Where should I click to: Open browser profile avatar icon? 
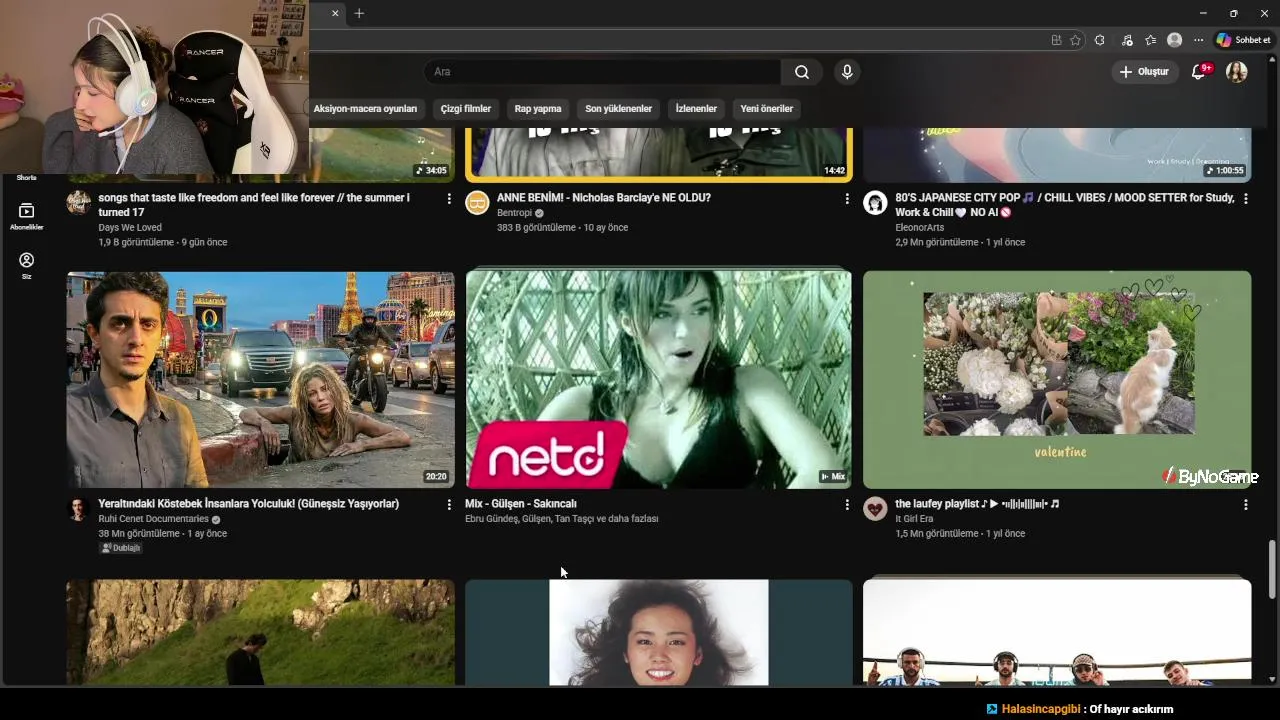pos(1174,40)
